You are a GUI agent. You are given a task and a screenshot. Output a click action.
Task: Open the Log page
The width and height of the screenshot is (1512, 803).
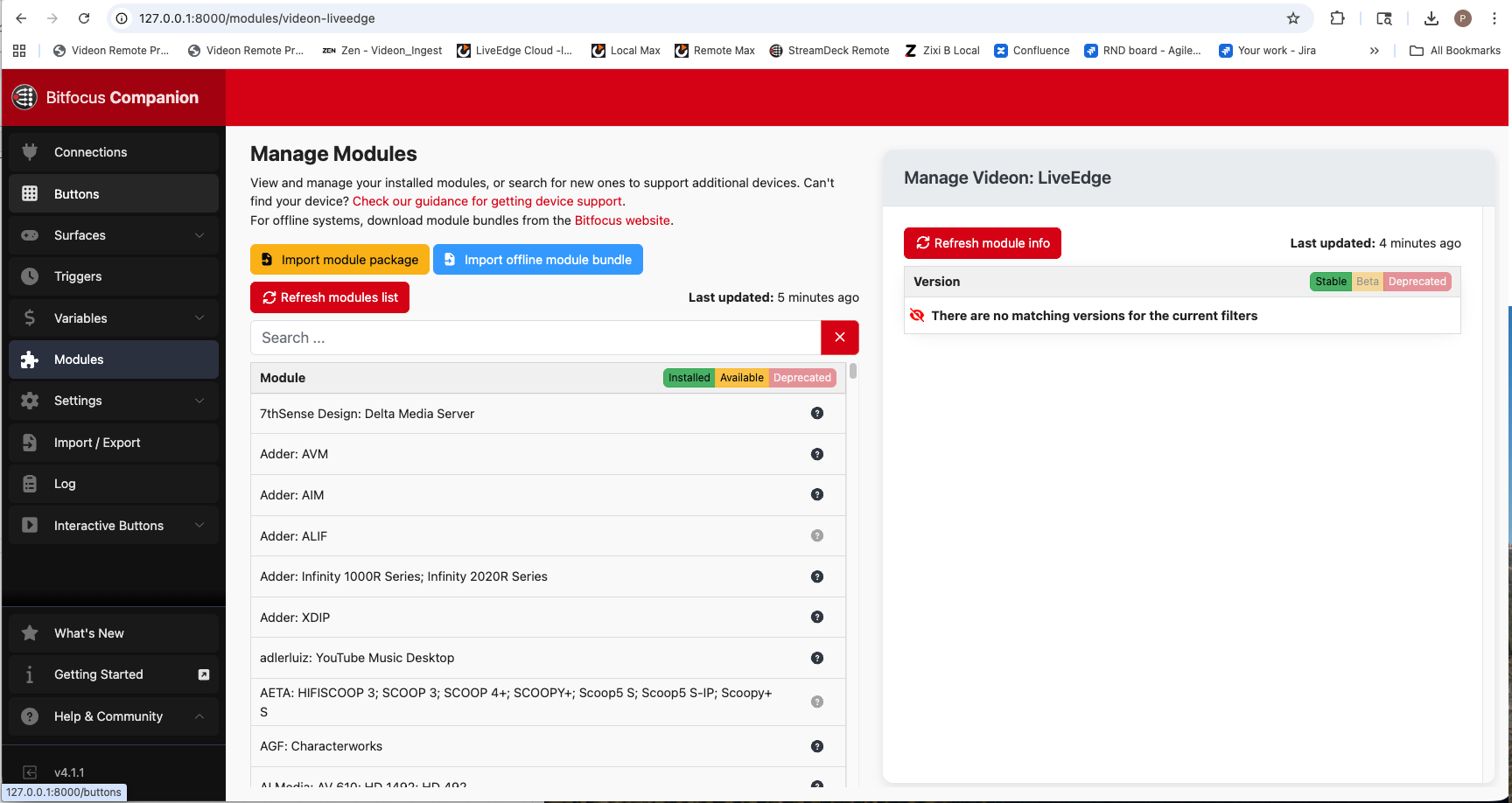[114, 484]
